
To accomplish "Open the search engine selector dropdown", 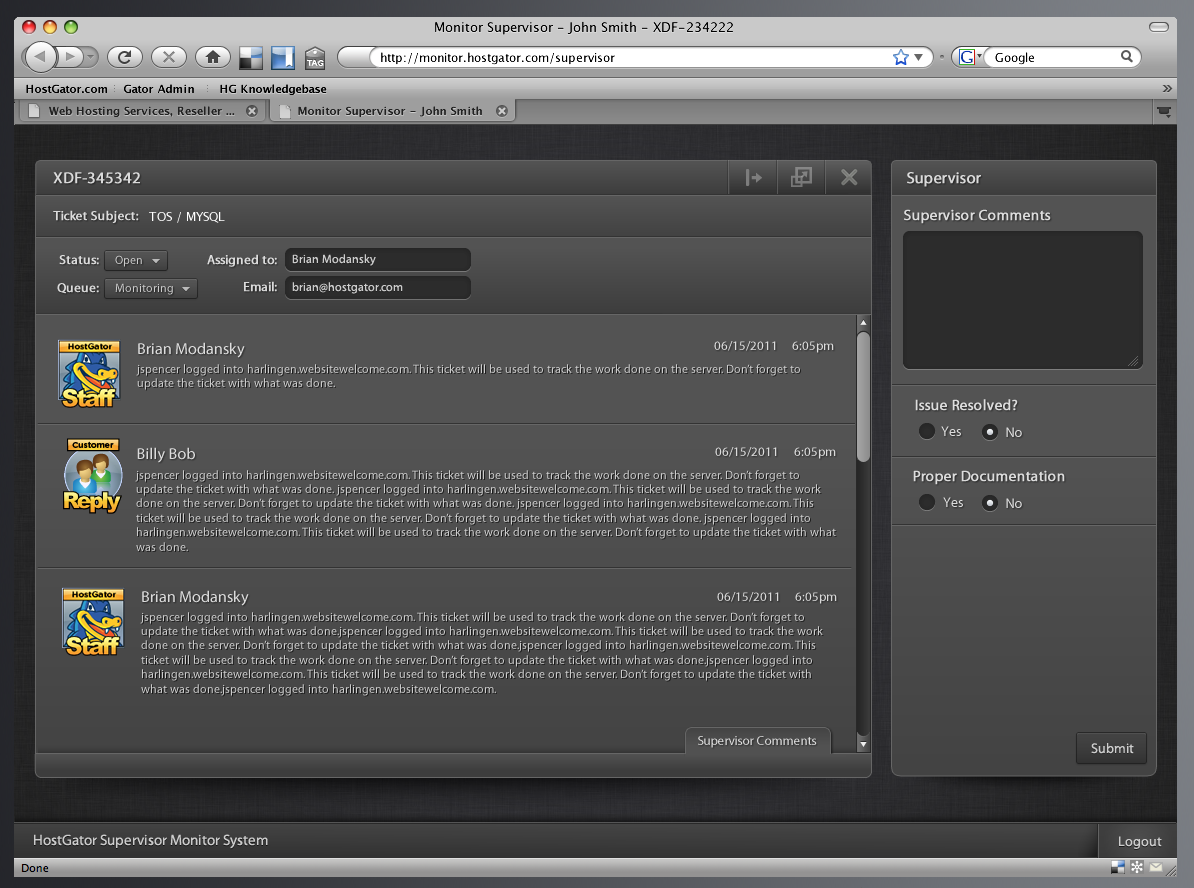I will (x=969, y=56).
